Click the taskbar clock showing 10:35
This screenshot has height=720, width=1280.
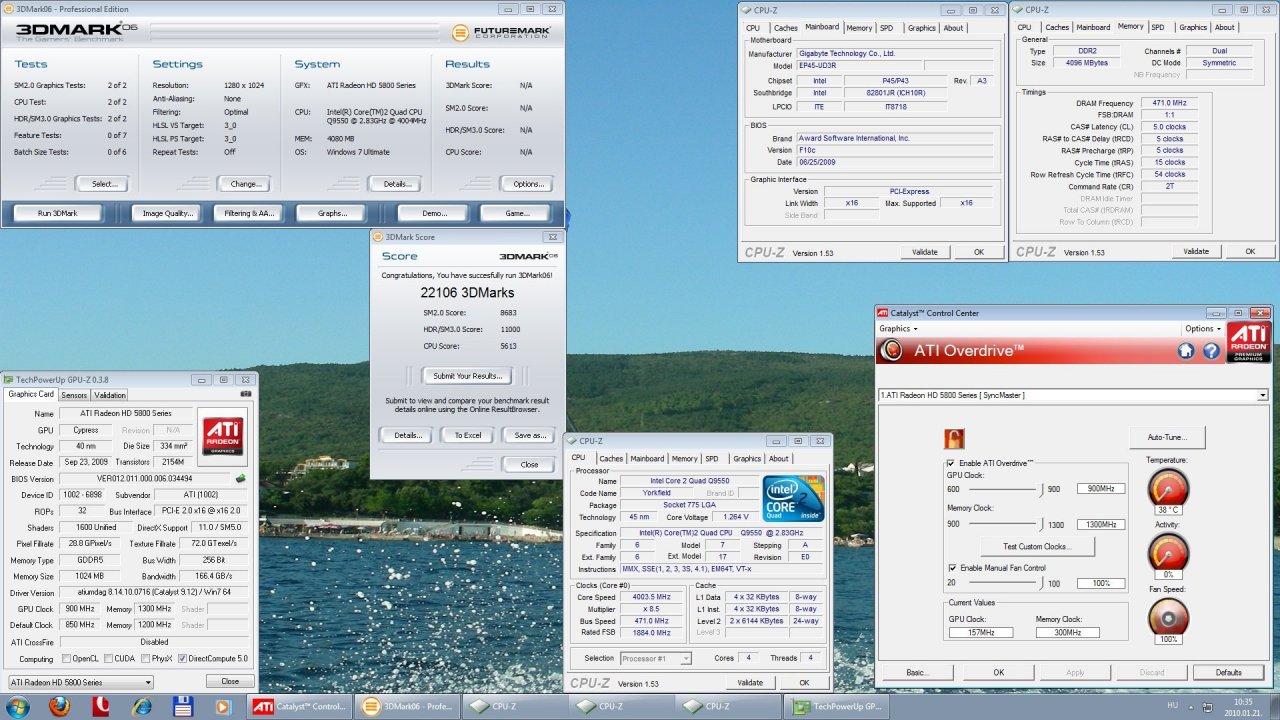(1243, 706)
